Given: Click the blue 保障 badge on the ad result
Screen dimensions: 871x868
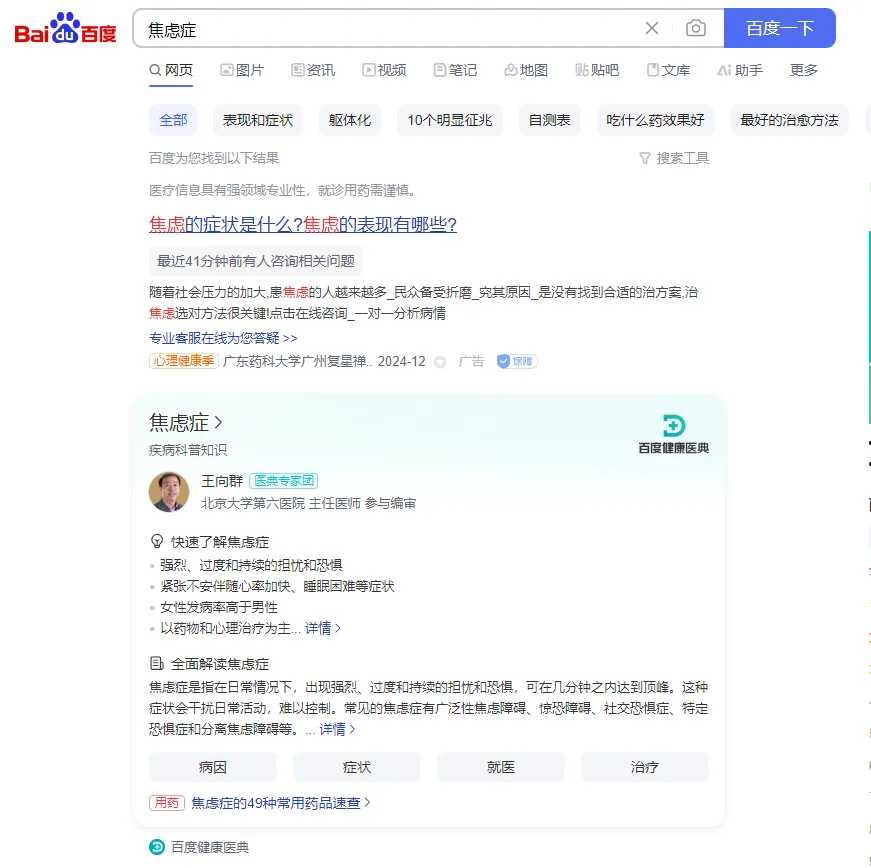Looking at the screenshot, I should point(516,361).
